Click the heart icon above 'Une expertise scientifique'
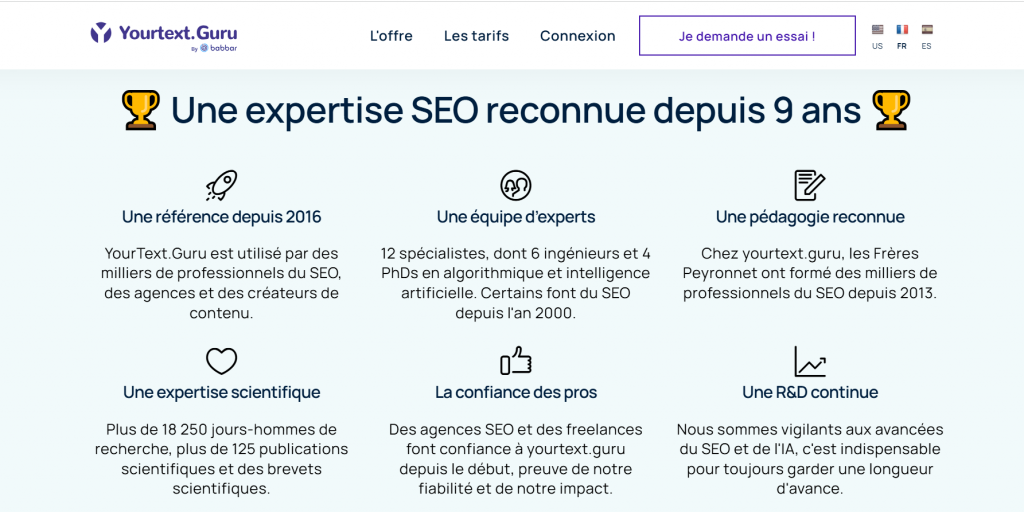This screenshot has height=512, width=1024. [221, 361]
